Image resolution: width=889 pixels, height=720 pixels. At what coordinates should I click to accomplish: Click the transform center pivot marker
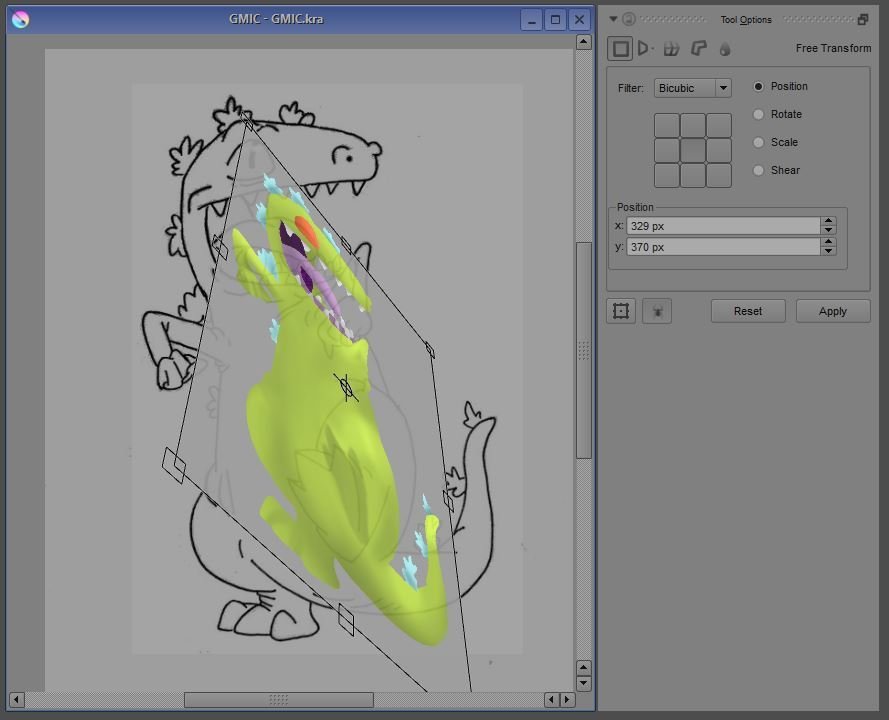(x=346, y=388)
